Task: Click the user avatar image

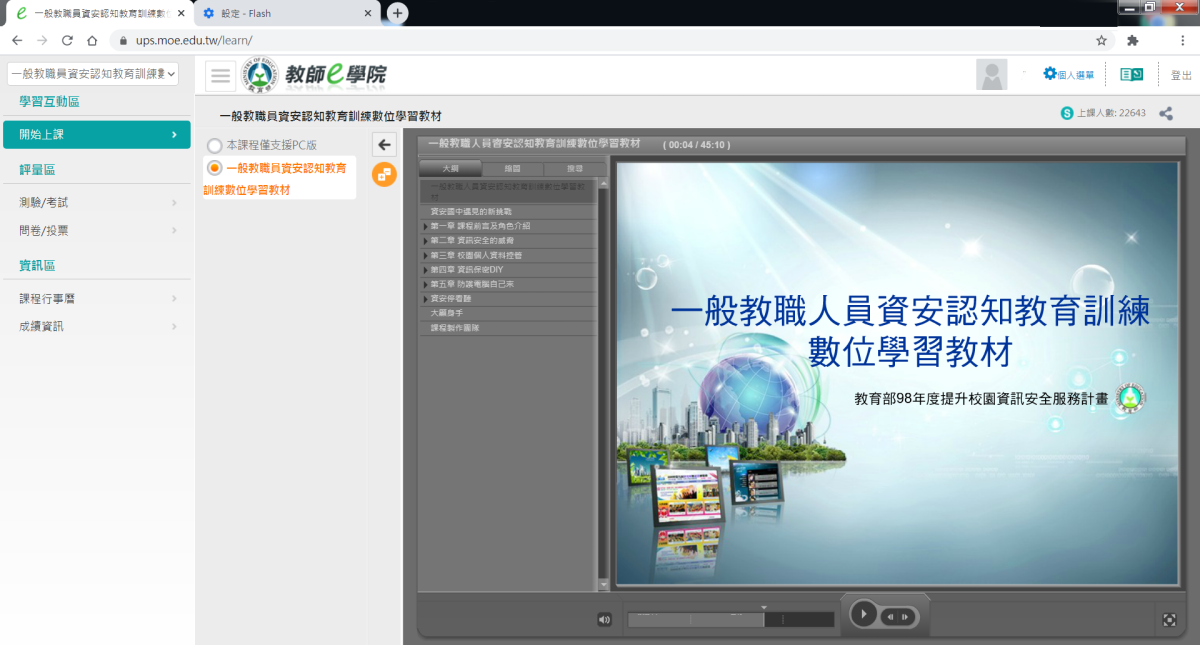Action: coord(992,75)
